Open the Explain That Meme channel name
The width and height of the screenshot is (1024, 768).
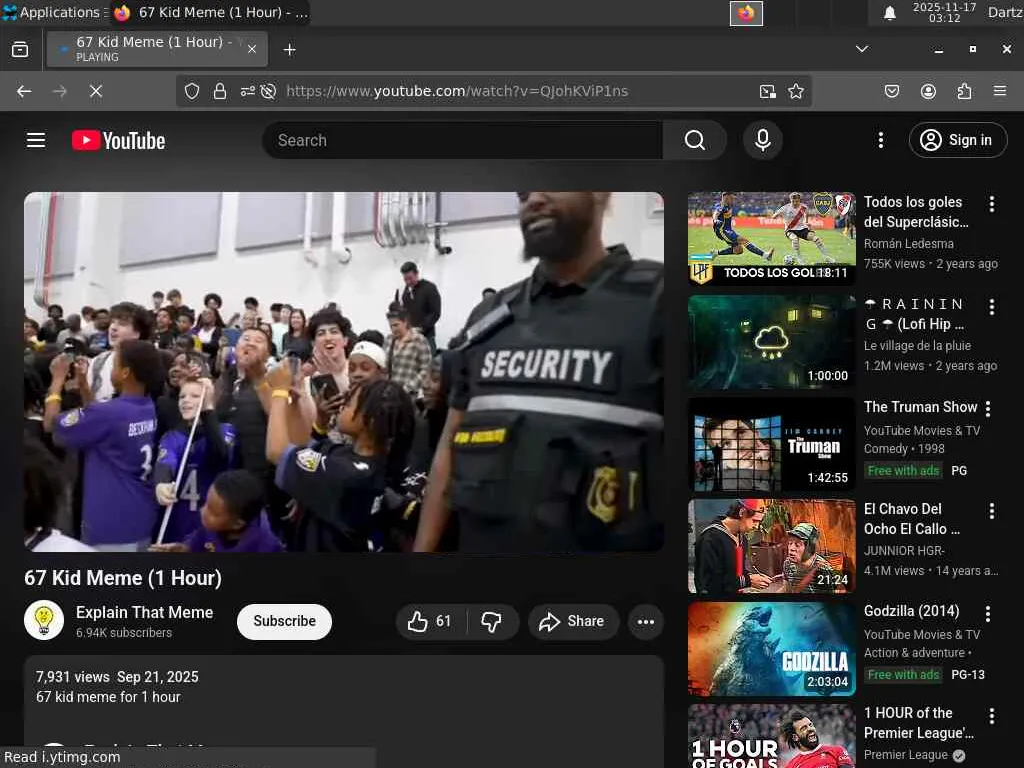tap(144, 612)
